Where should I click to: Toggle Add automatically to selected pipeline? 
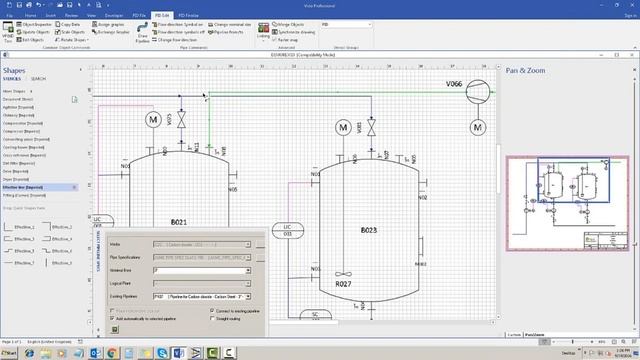pyautogui.click(x=112, y=318)
